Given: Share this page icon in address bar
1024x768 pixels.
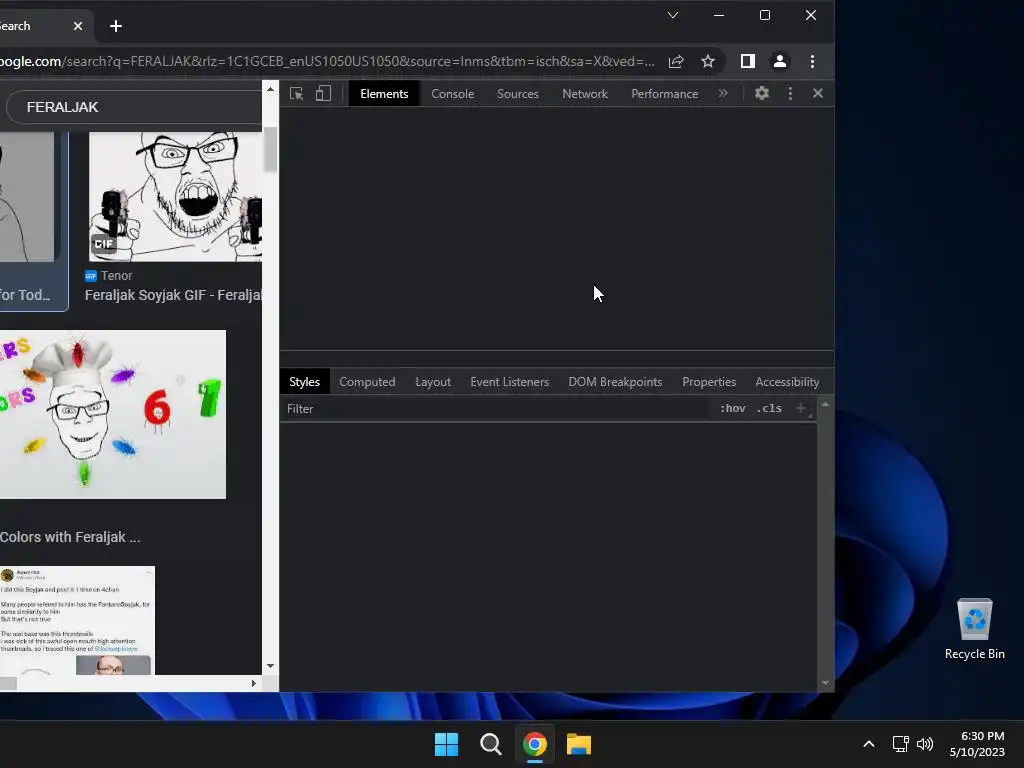Looking at the screenshot, I should click(676, 61).
